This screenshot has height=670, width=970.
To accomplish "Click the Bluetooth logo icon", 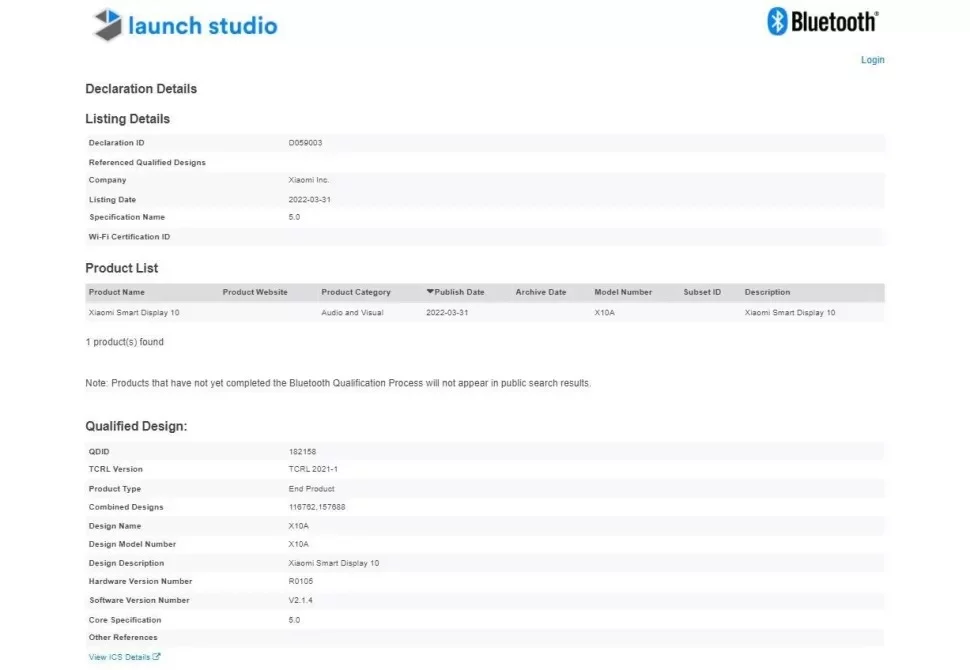I will (x=777, y=21).
